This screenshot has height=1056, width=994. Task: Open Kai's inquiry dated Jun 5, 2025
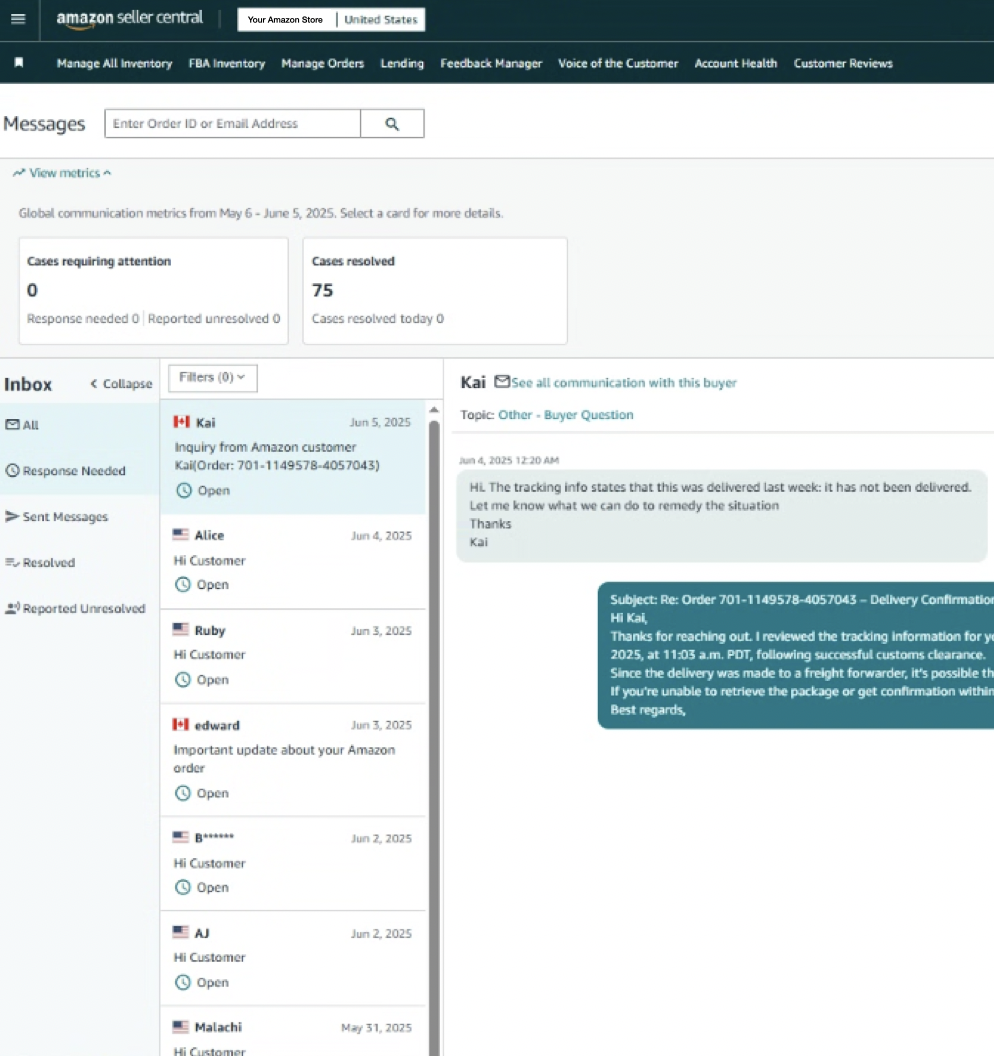coord(293,457)
